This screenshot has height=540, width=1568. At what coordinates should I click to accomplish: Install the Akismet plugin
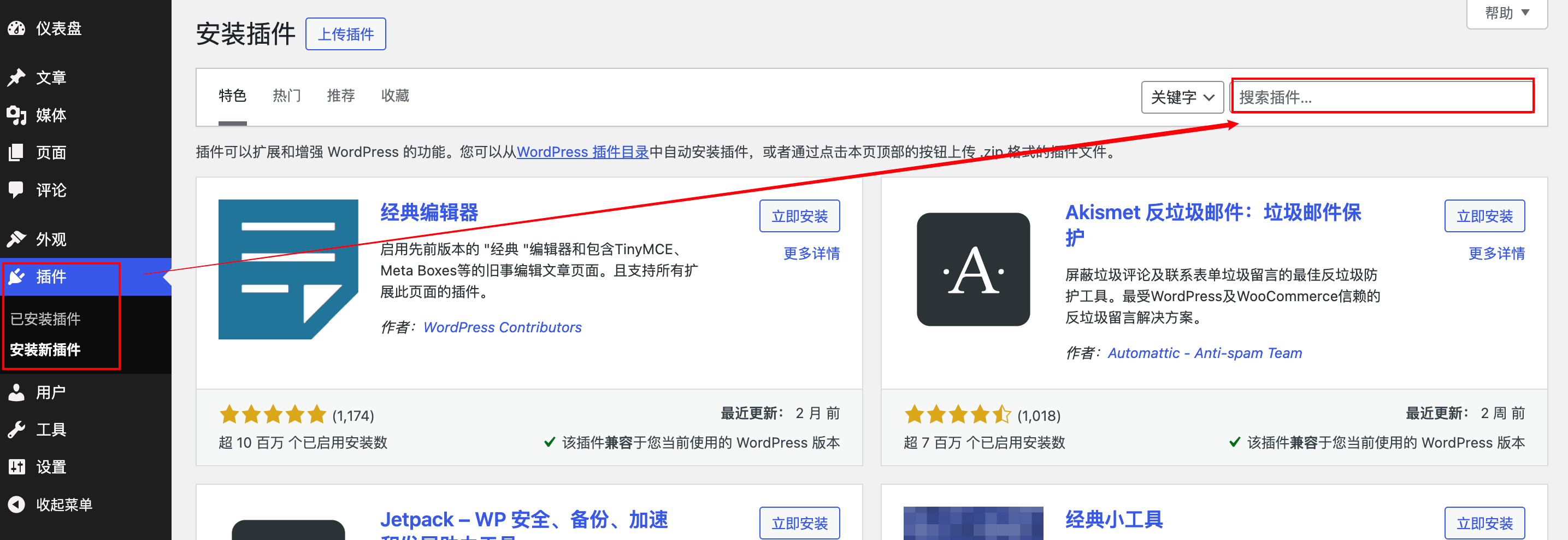tap(1484, 216)
